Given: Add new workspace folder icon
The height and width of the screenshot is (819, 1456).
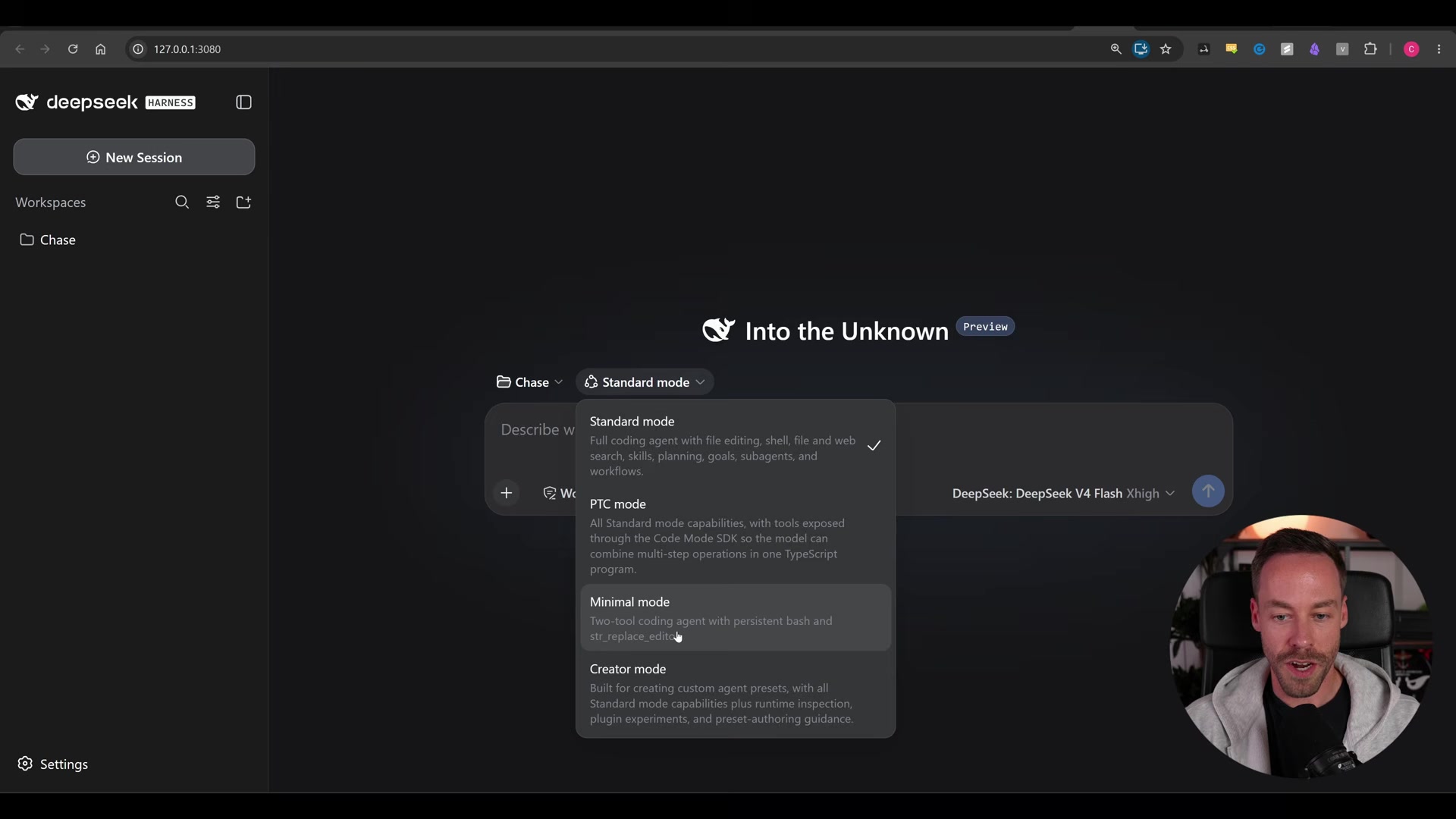Looking at the screenshot, I should coord(243,202).
